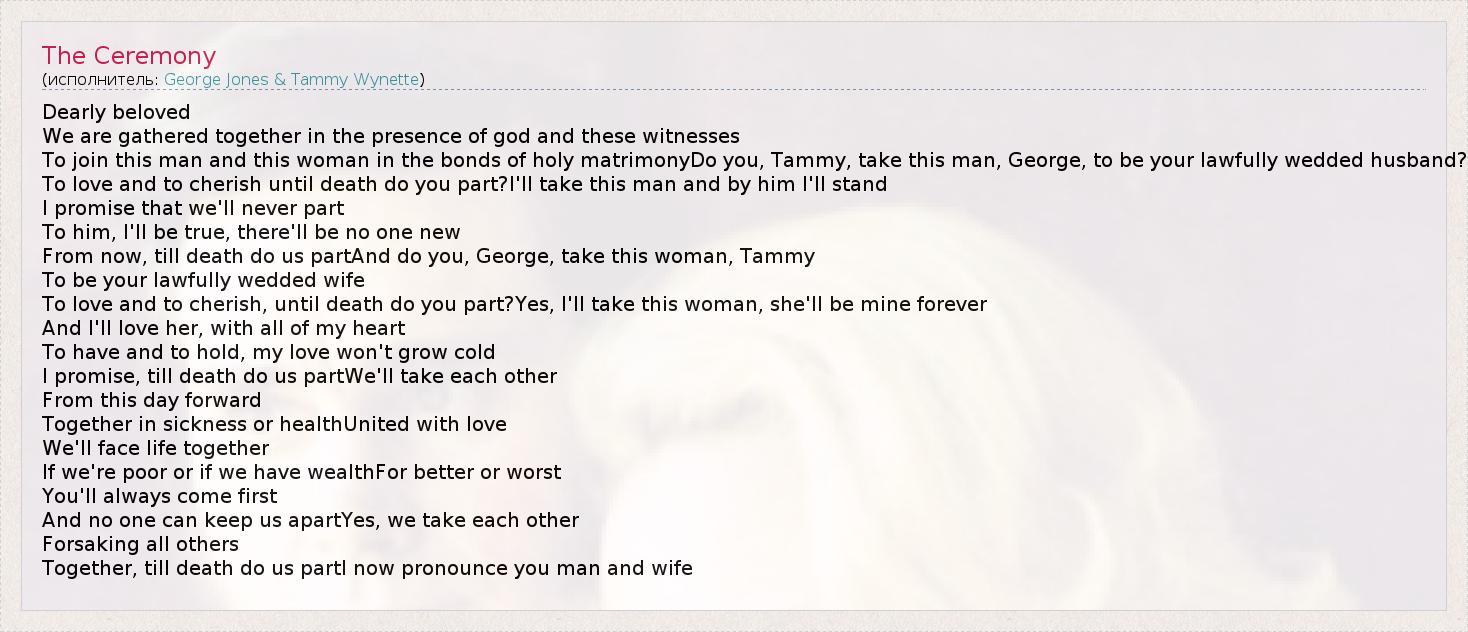
Task: Click the line I promise that we'll never part
Action: tap(193, 208)
